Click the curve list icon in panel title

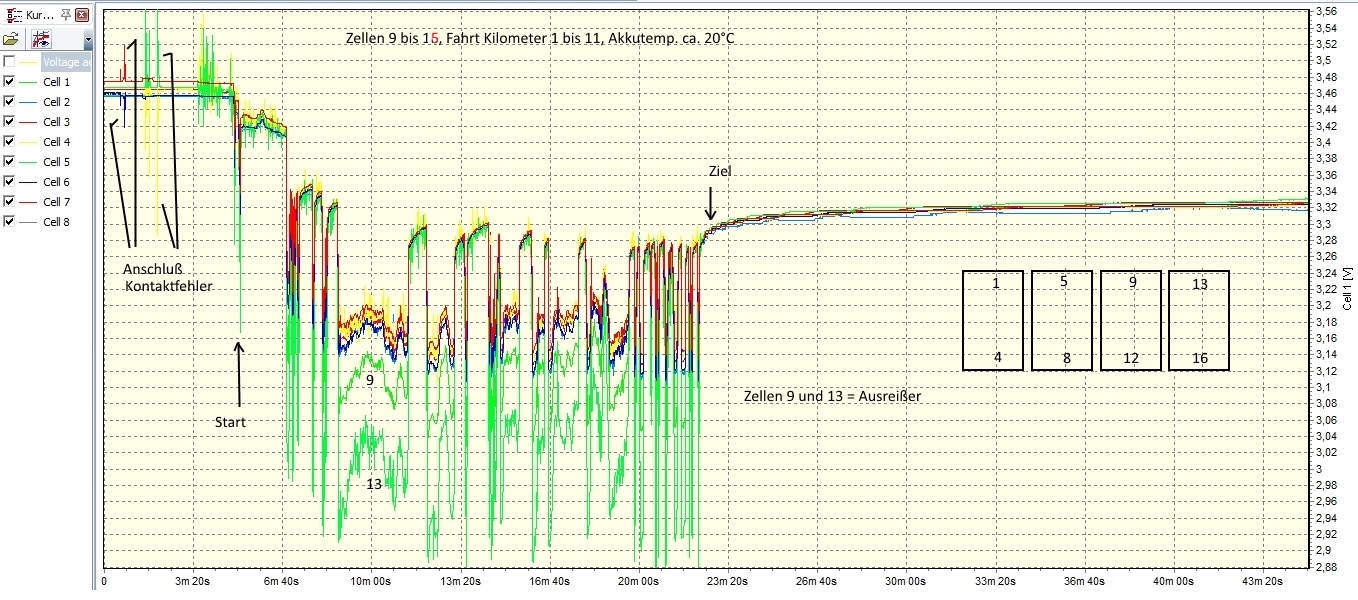14,15
